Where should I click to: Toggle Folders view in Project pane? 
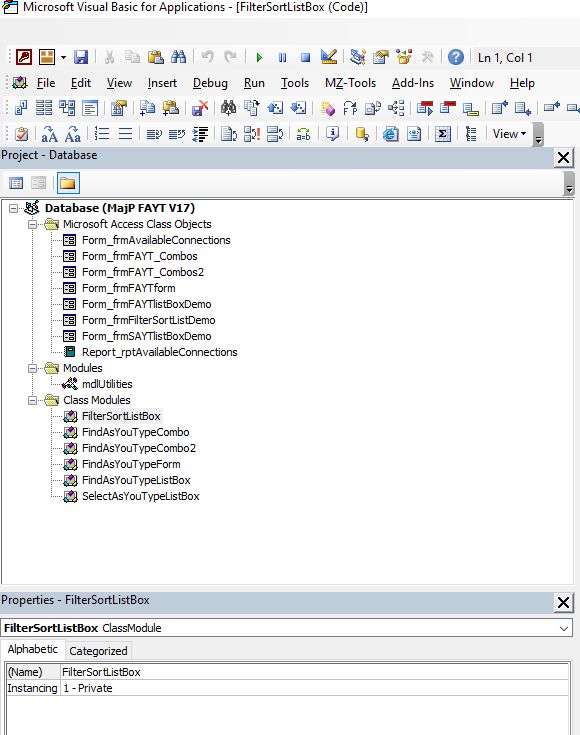pos(68,183)
